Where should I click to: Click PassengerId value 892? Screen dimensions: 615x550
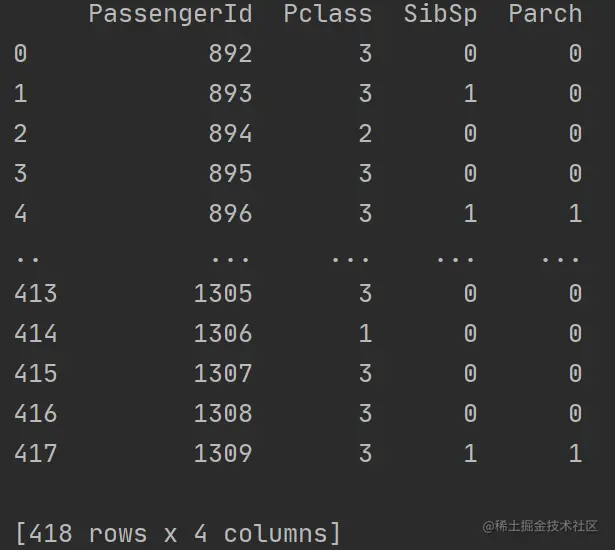coord(230,54)
